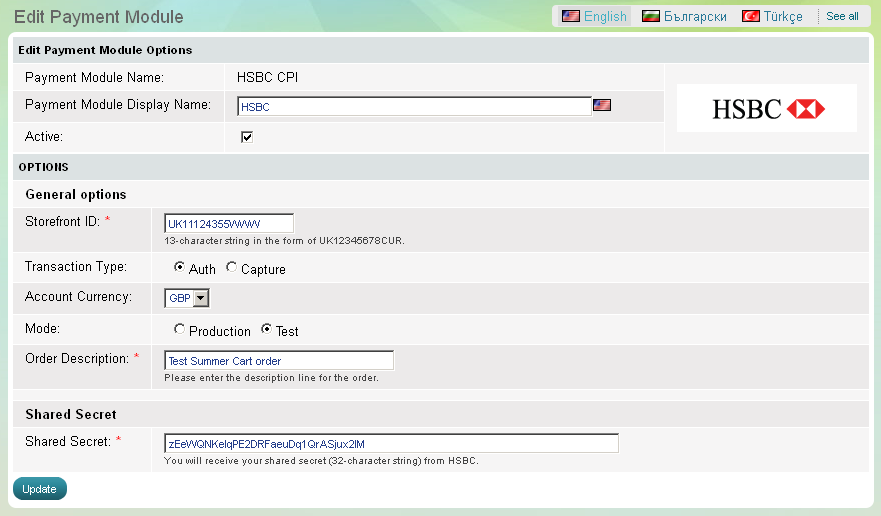Switch language to English tab
Viewport: 881px width, 516px height.
pyautogui.click(x=605, y=16)
